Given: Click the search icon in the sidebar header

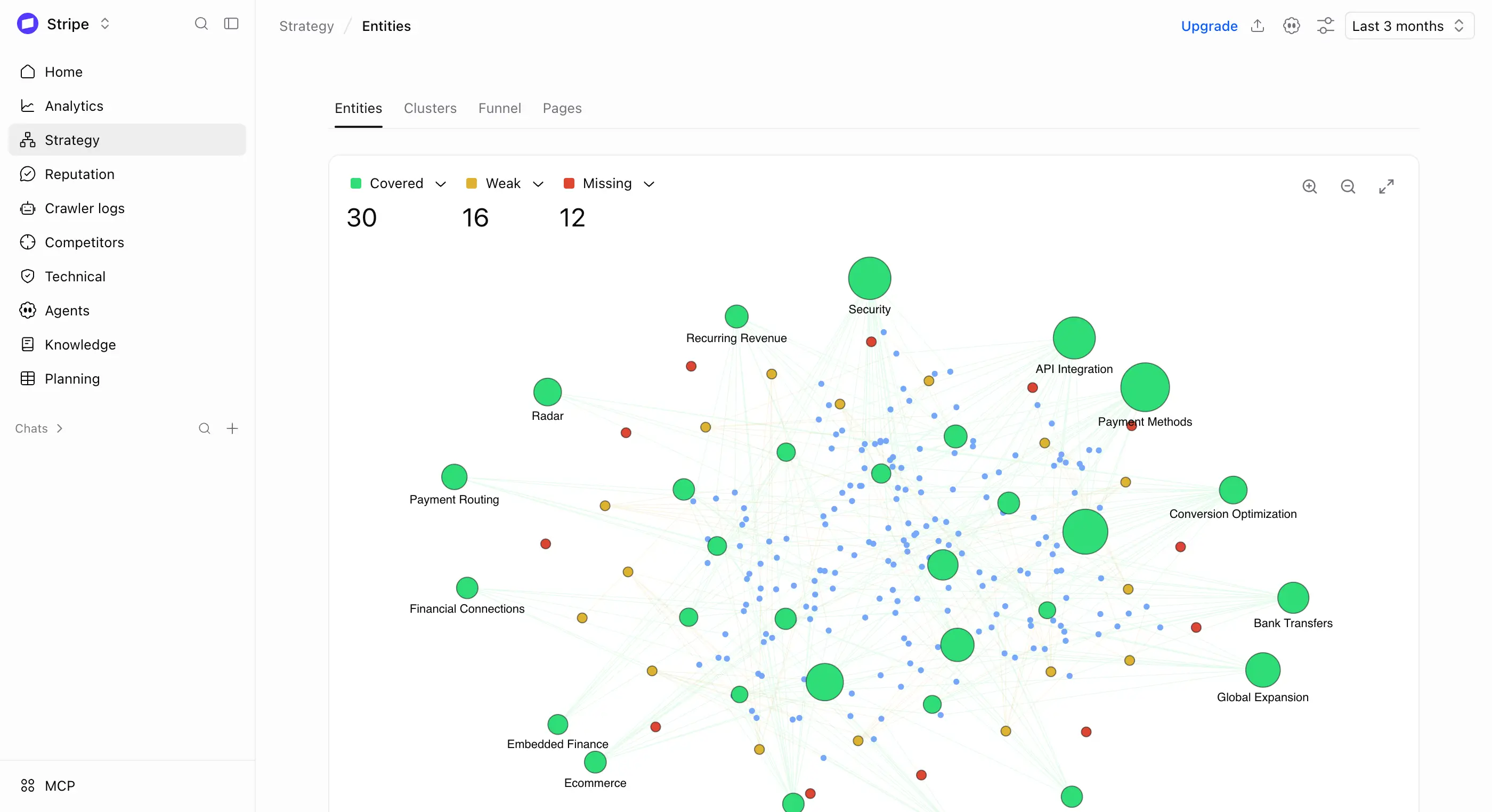Looking at the screenshot, I should (201, 24).
